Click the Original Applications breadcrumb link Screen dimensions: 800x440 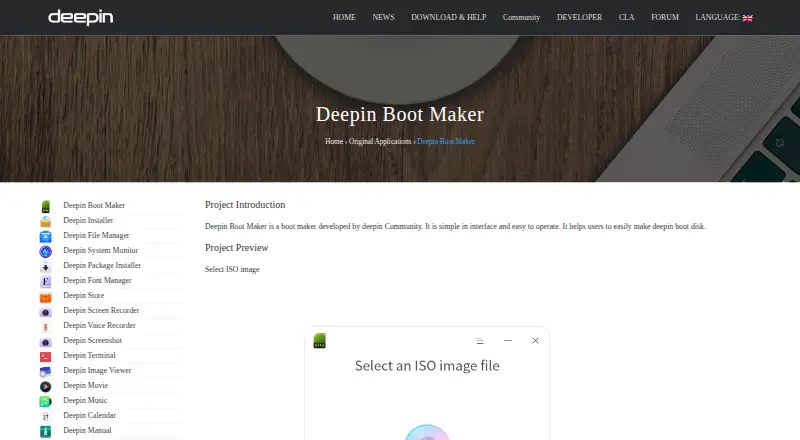click(x=380, y=141)
